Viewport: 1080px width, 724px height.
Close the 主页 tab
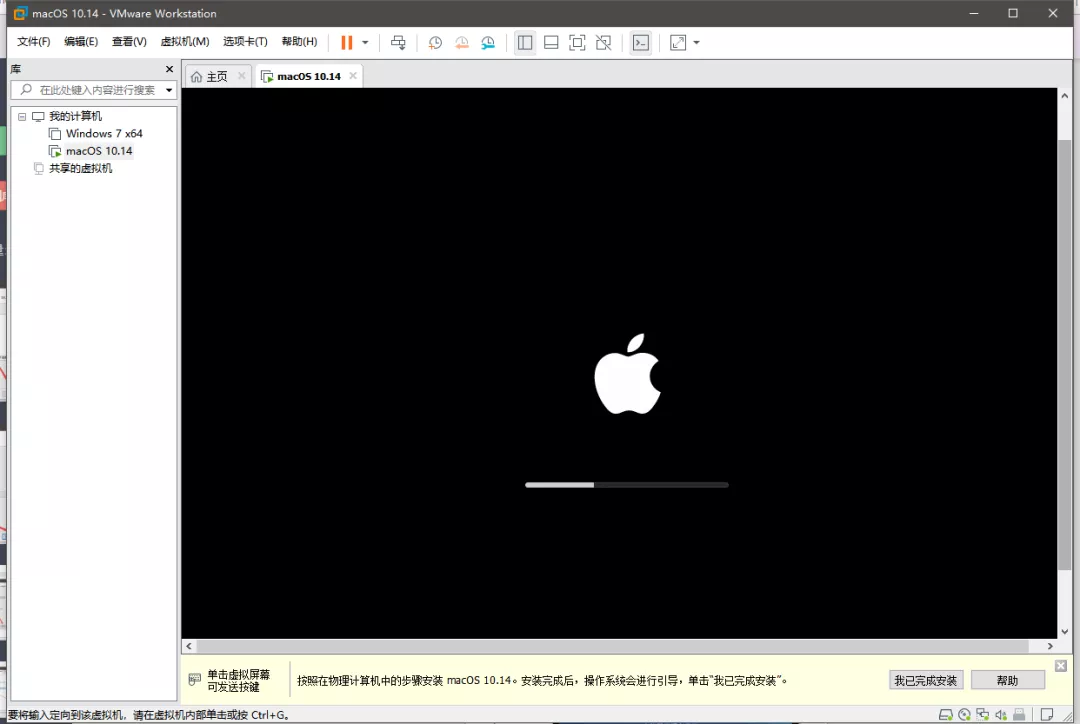coord(241,76)
